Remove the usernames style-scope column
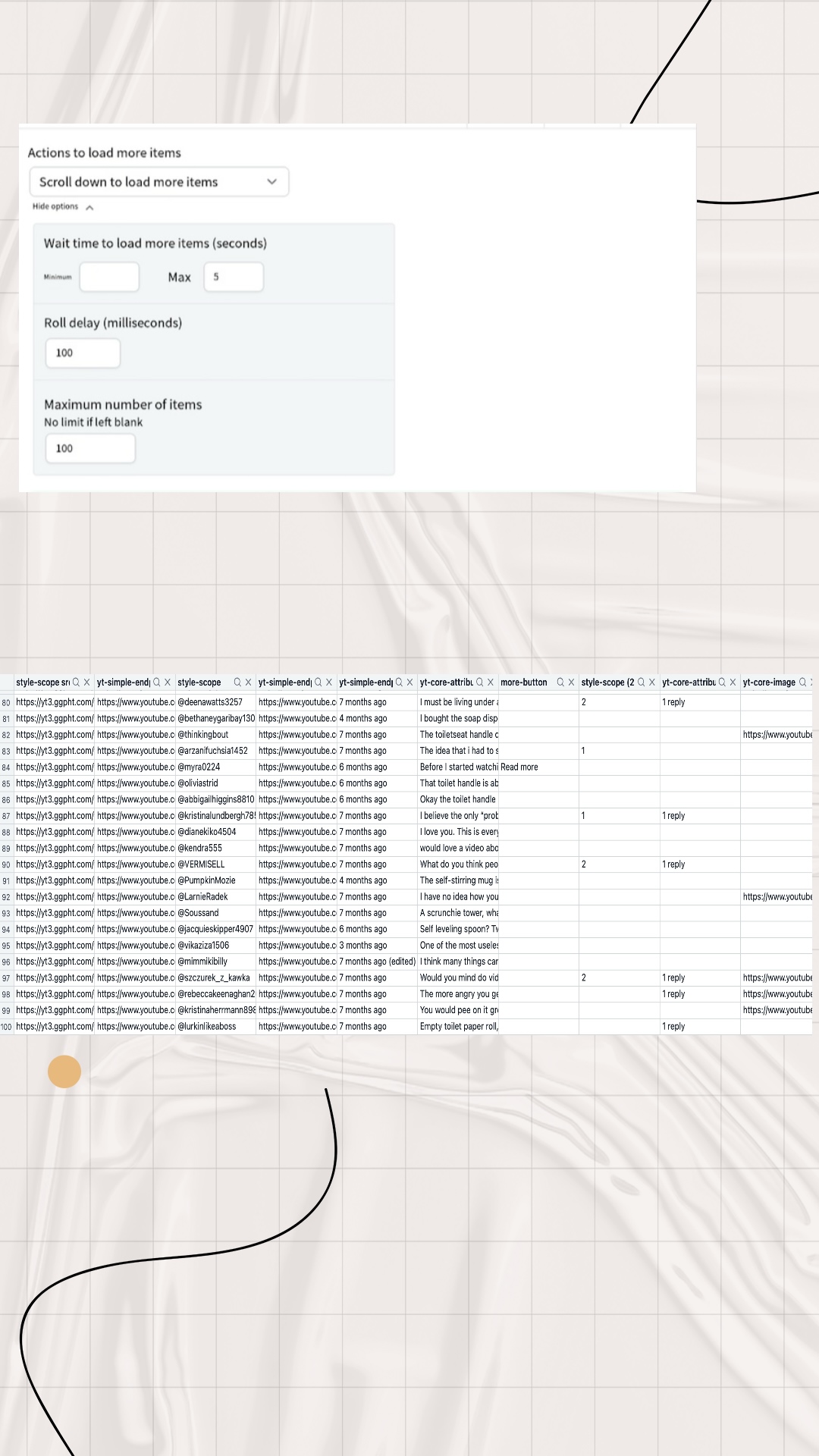The image size is (819, 1456). 248,682
